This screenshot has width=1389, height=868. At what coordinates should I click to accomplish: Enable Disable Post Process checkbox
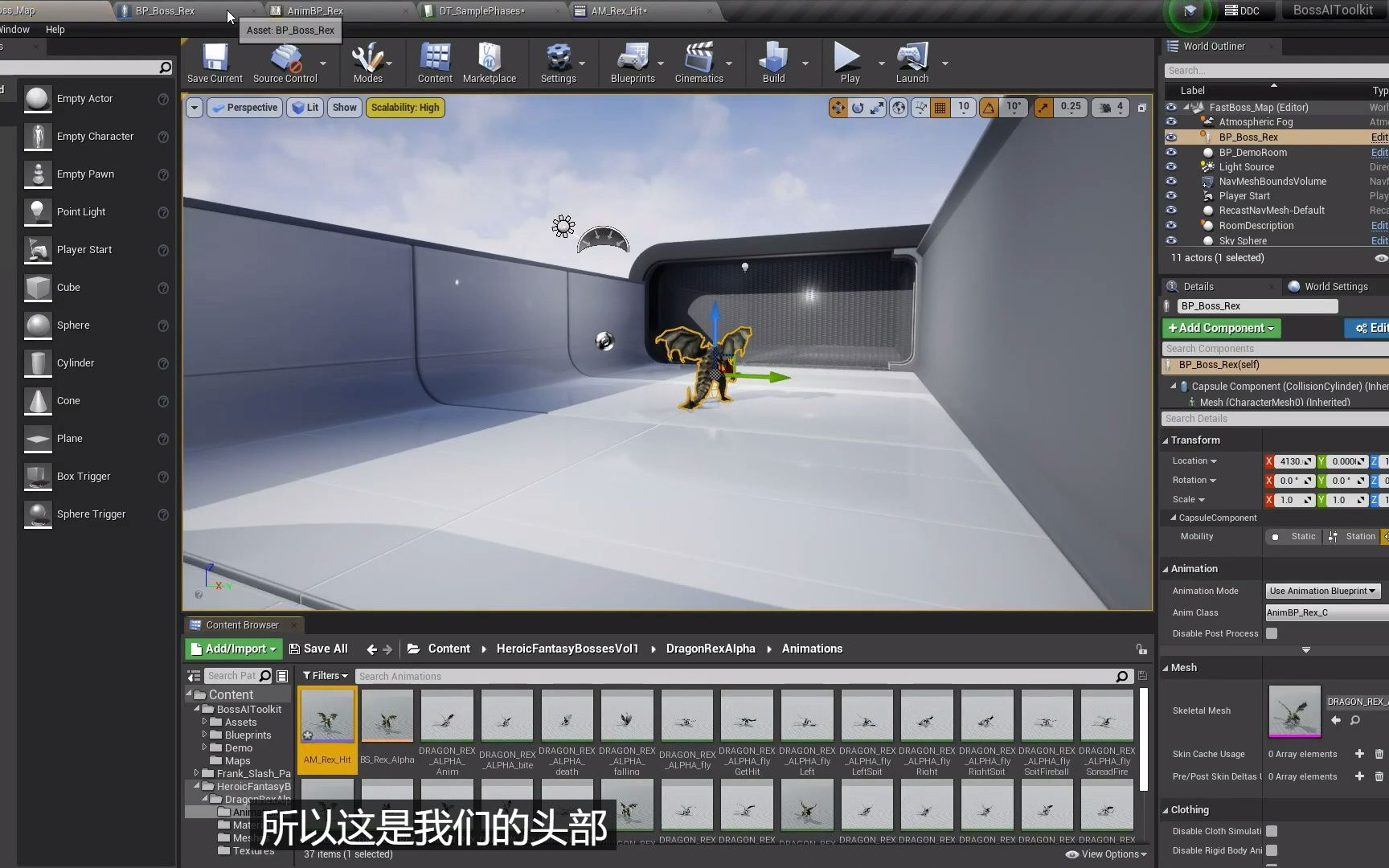[x=1272, y=633]
